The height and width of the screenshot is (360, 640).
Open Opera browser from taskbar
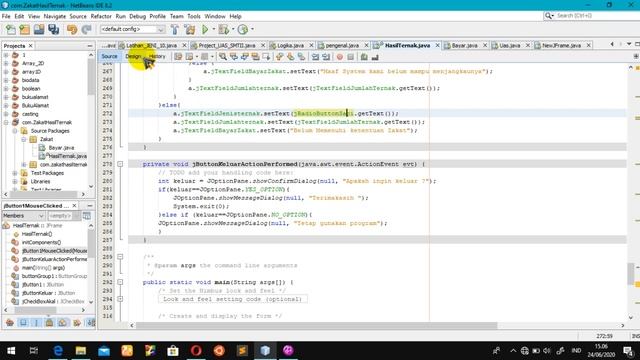point(196,351)
